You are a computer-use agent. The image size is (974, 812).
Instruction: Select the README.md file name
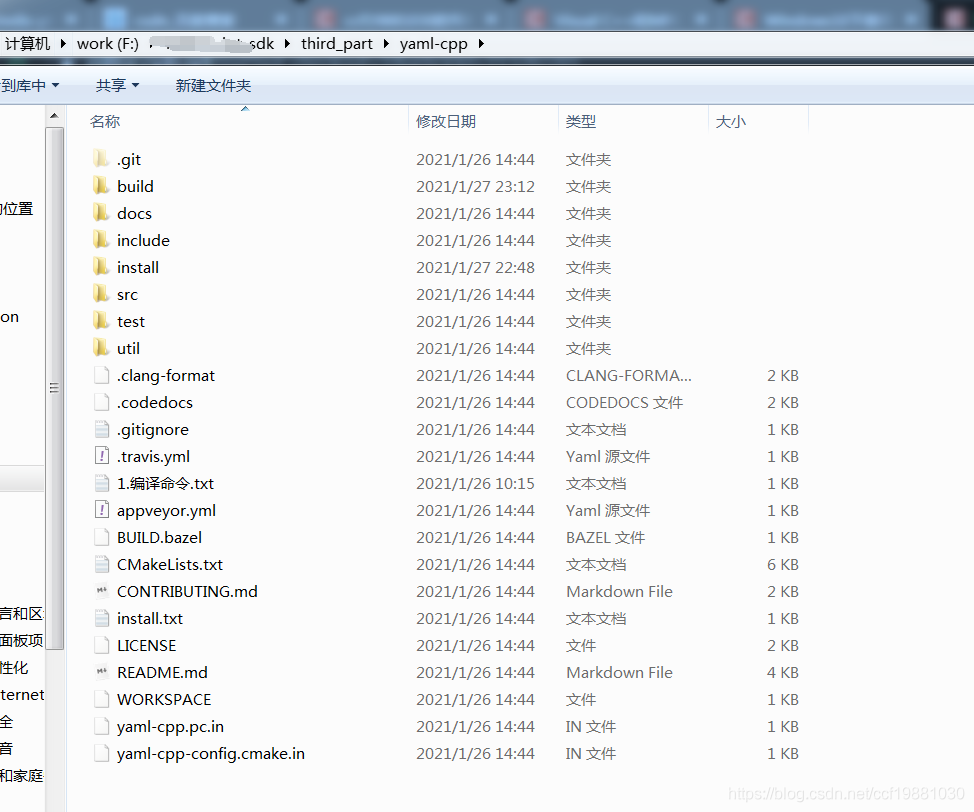click(x=162, y=672)
